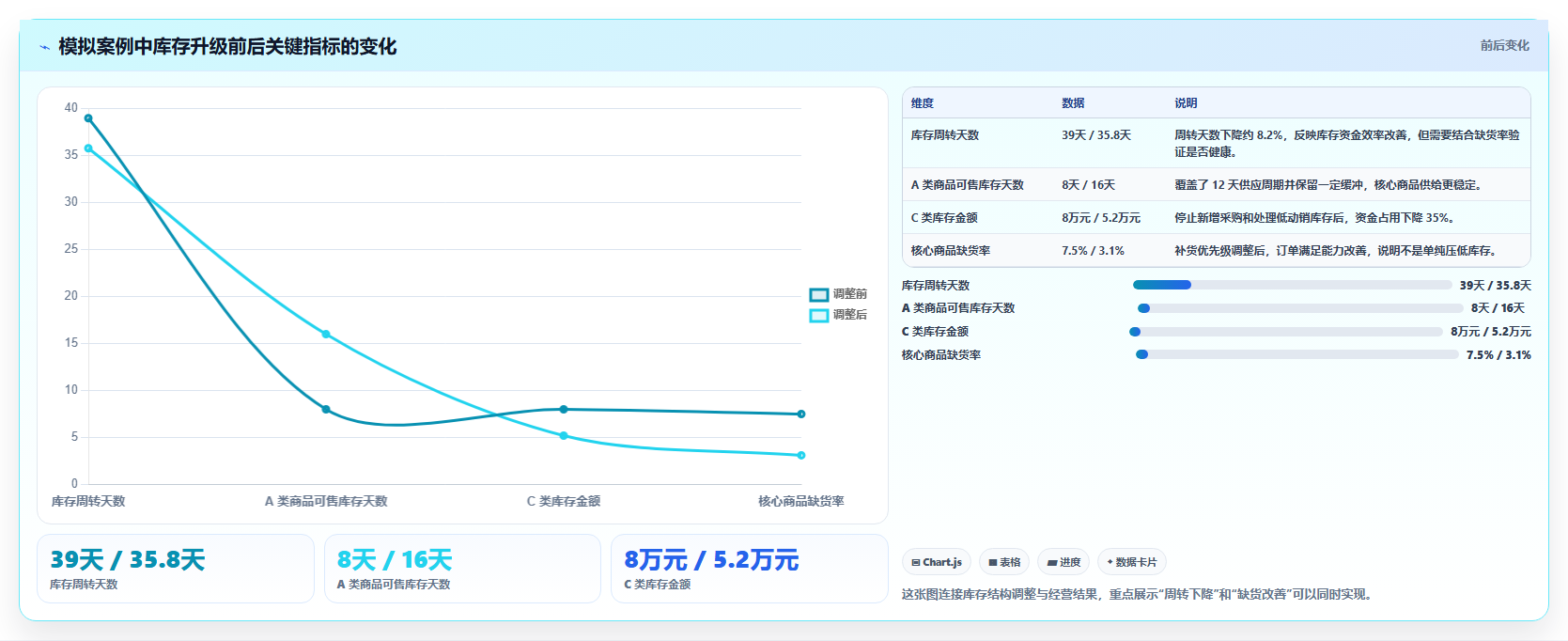1568x641 pixels.
Task: Click the 8万元 / 5.2万元 data card
Action: click(750, 569)
